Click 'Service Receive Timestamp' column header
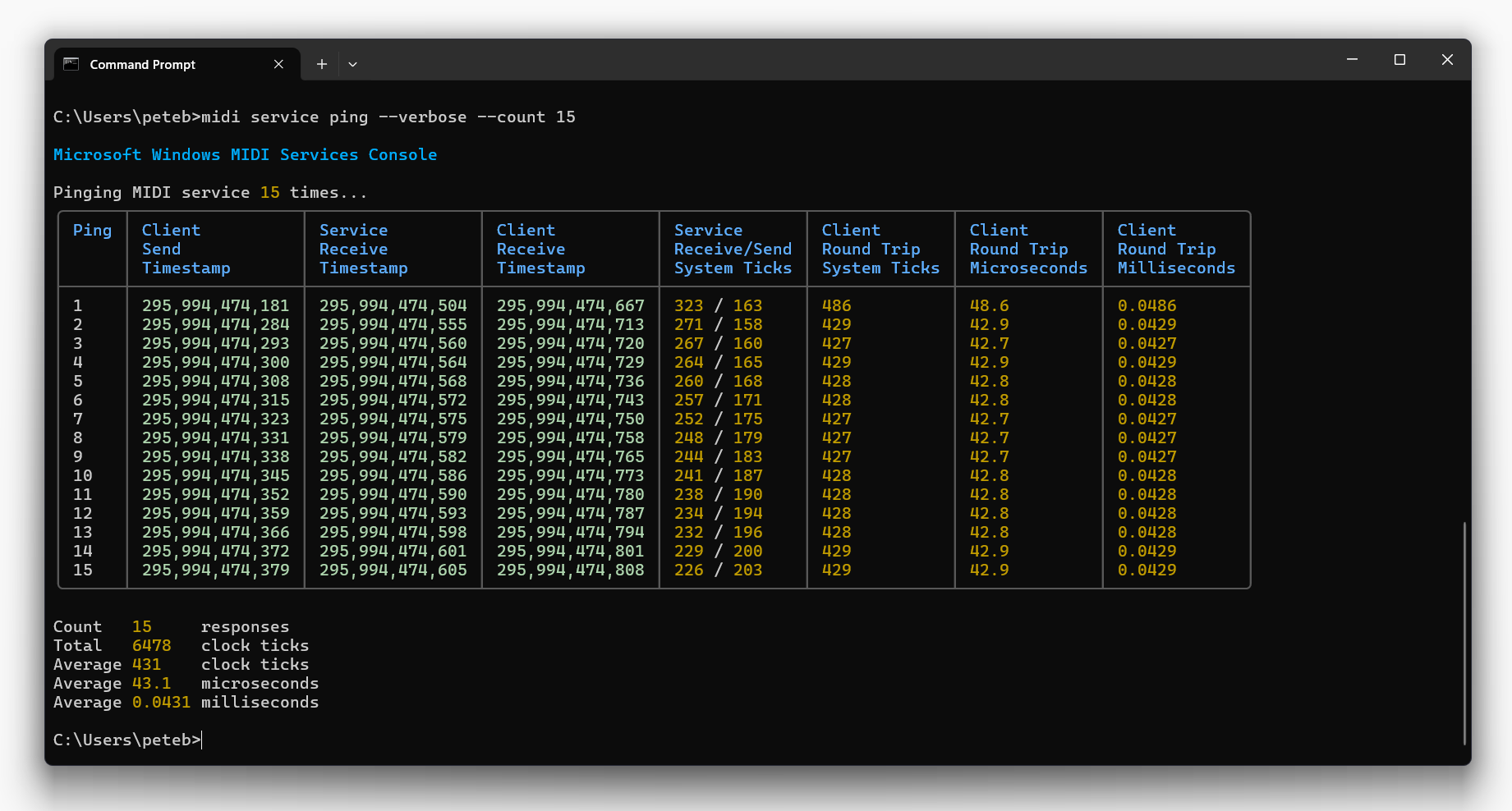The height and width of the screenshot is (811, 1512). coord(363,250)
